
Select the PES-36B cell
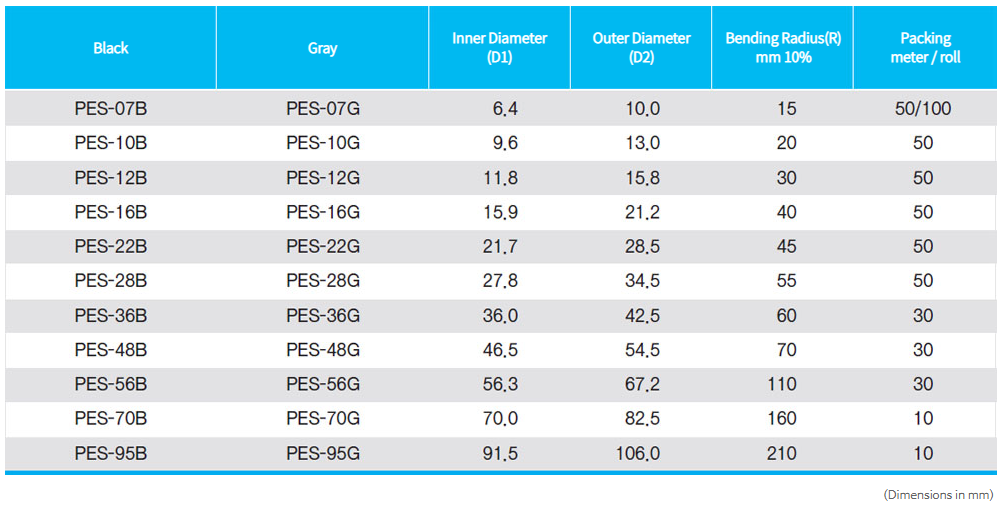[111, 316]
